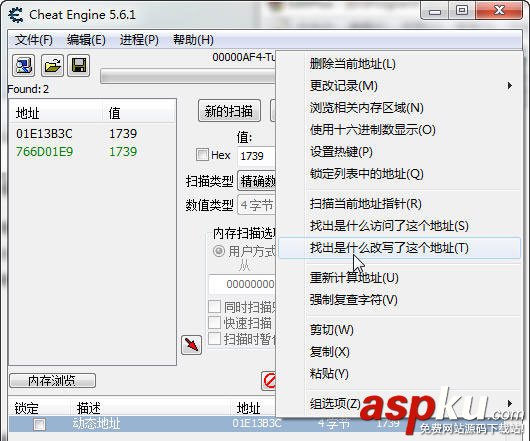Maximize the Cheat Engine window

coord(462,11)
